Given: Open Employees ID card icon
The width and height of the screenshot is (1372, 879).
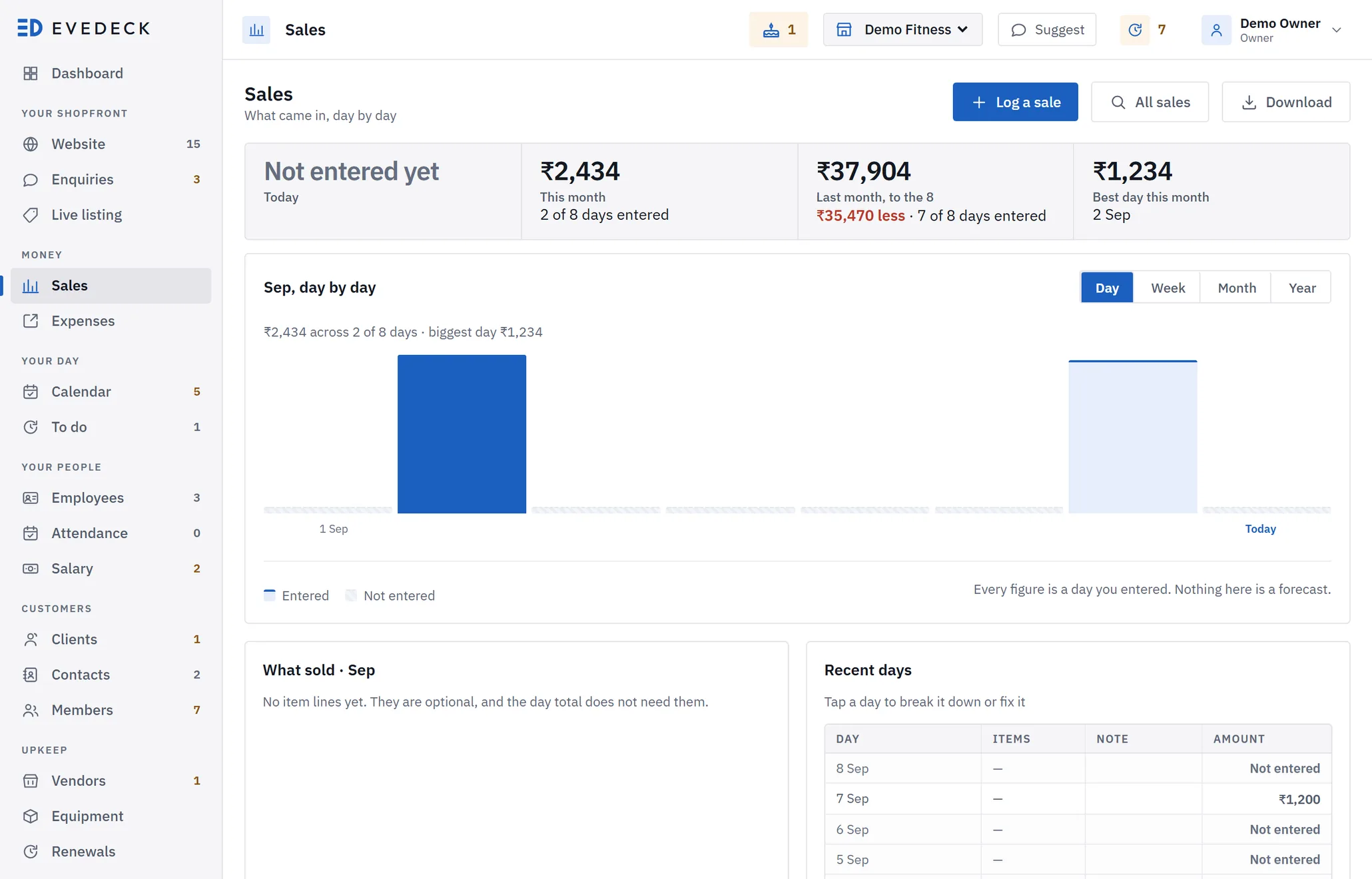Looking at the screenshot, I should pos(31,497).
